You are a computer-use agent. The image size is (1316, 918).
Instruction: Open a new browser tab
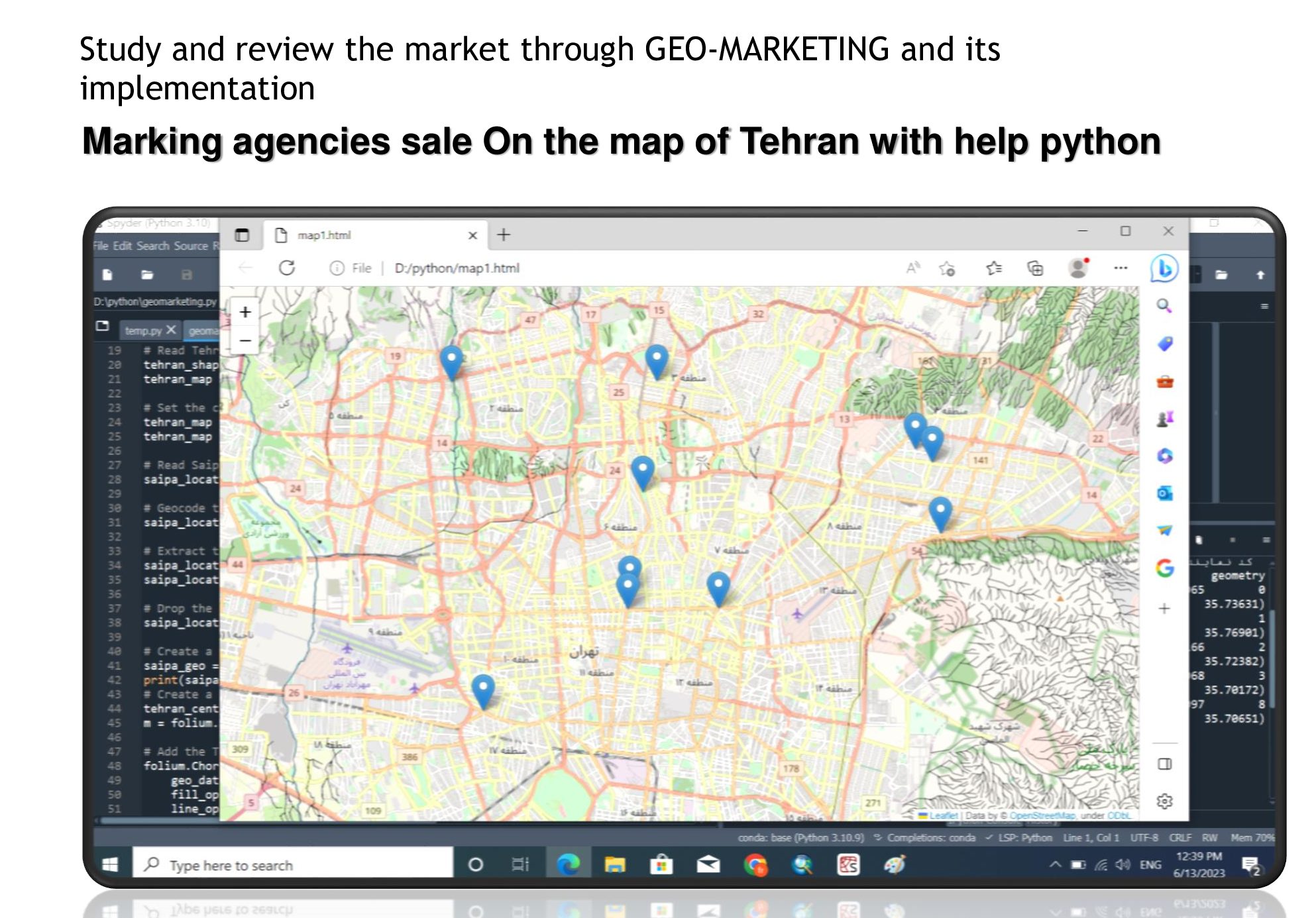(x=504, y=235)
